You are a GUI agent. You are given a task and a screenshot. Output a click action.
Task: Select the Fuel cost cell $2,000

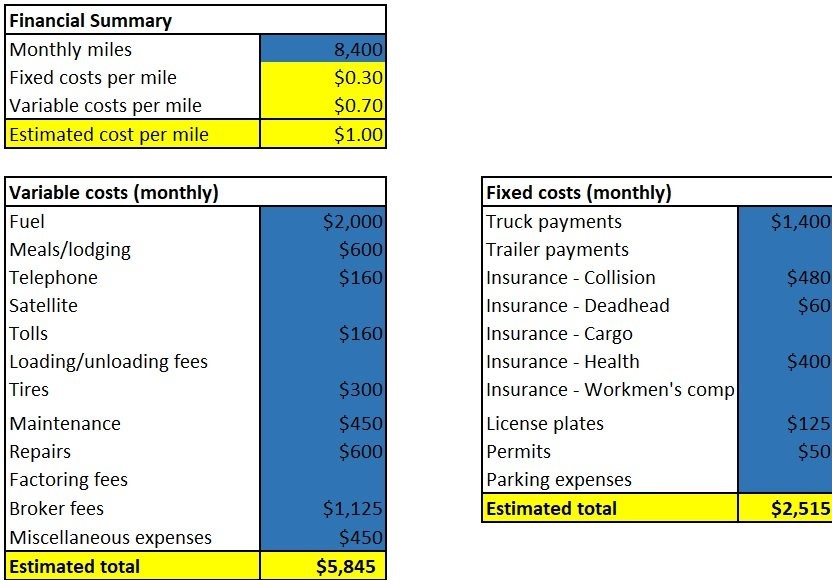tap(322, 222)
